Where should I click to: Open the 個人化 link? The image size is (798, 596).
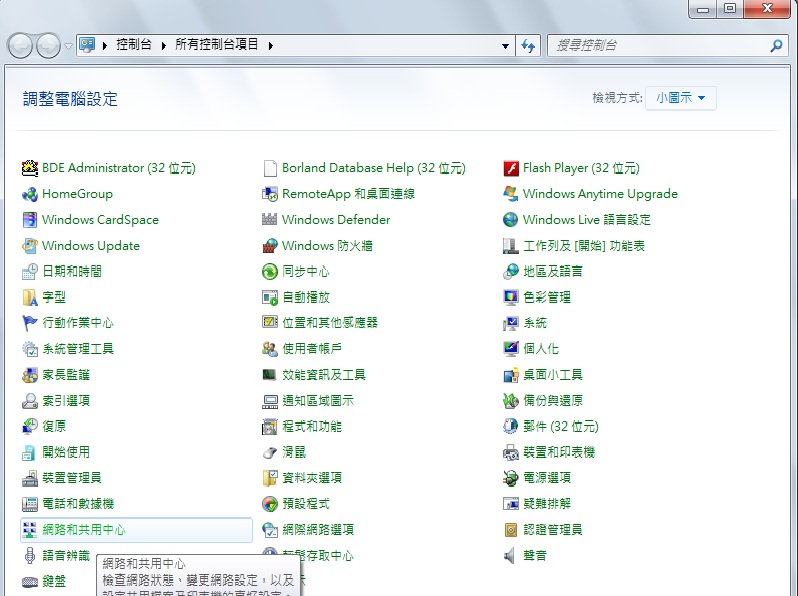[x=541, y=349]
